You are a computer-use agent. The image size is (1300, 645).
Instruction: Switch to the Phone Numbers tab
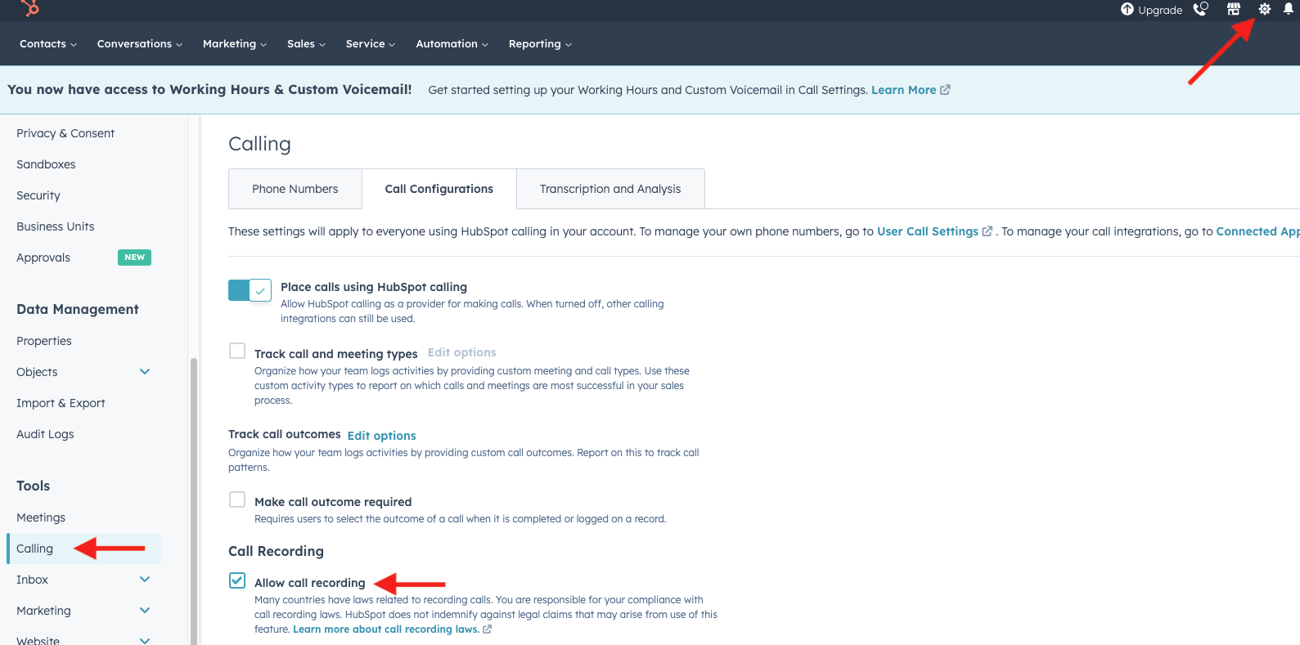coord(295,188)
